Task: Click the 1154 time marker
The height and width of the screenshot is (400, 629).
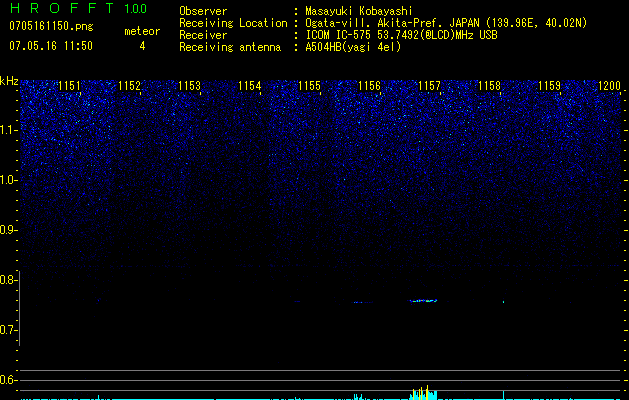Action: coord(250,86)
